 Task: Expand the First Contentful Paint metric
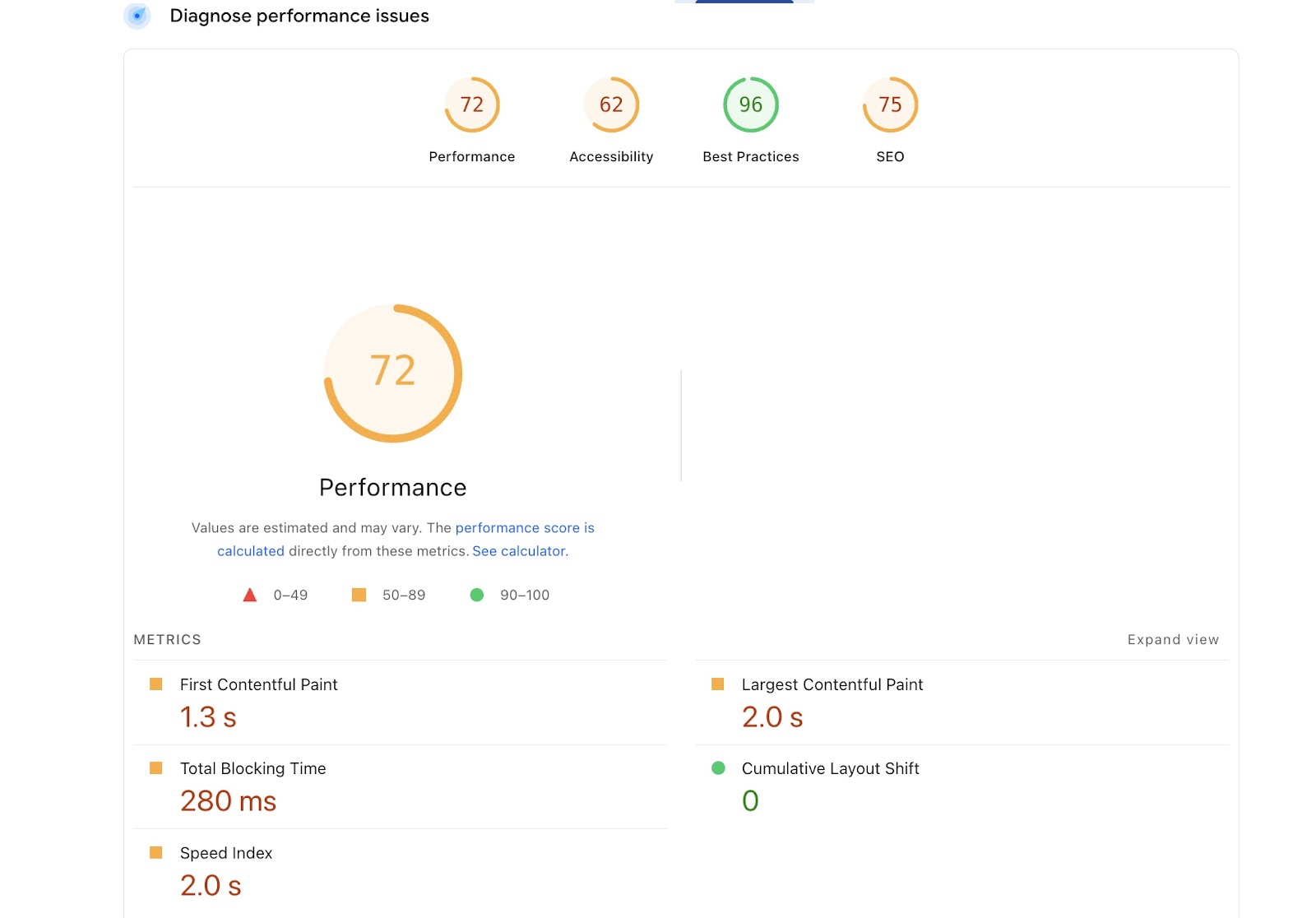pyautogui.click(x=258, y=684)
